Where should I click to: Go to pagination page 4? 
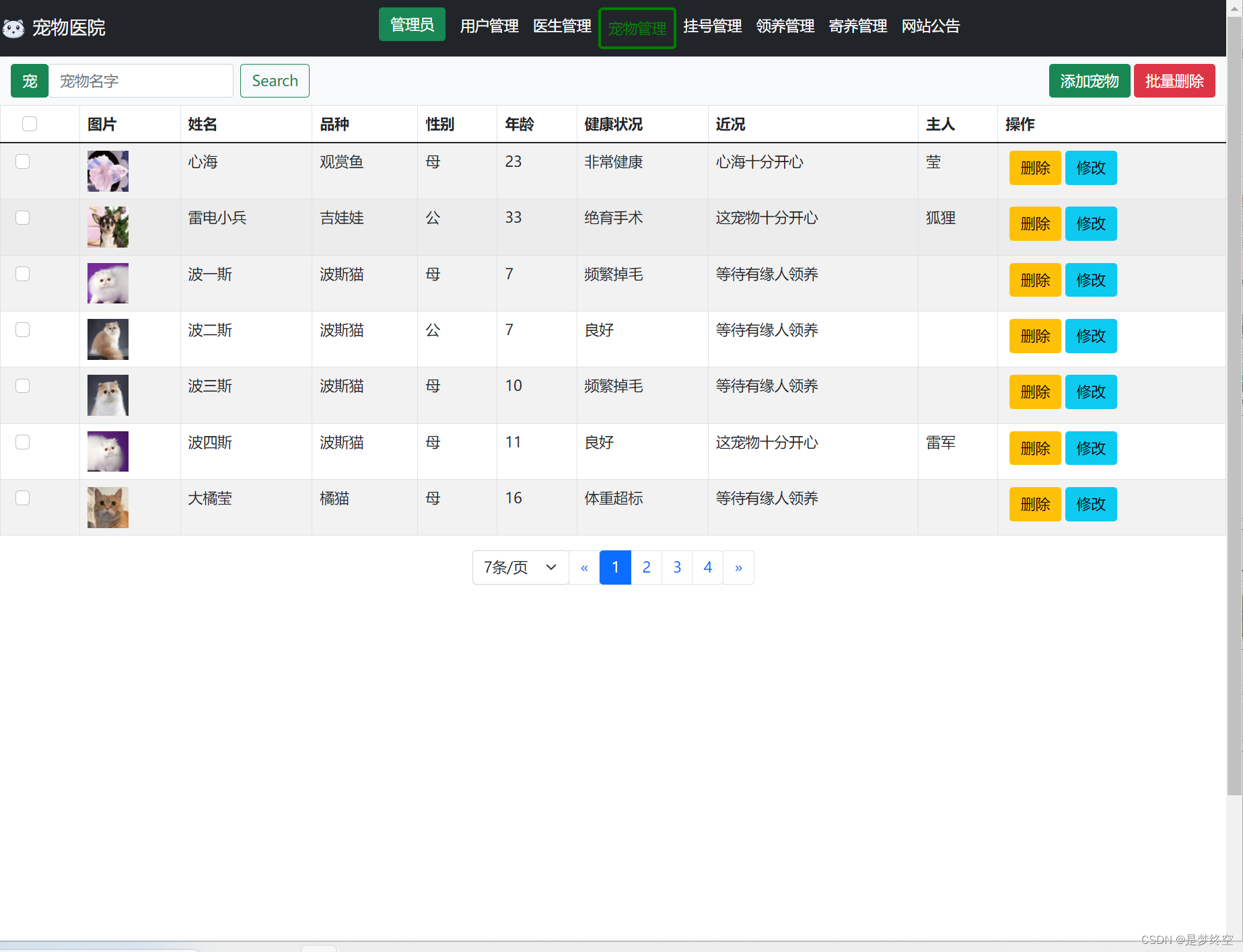tap(708, 567)
